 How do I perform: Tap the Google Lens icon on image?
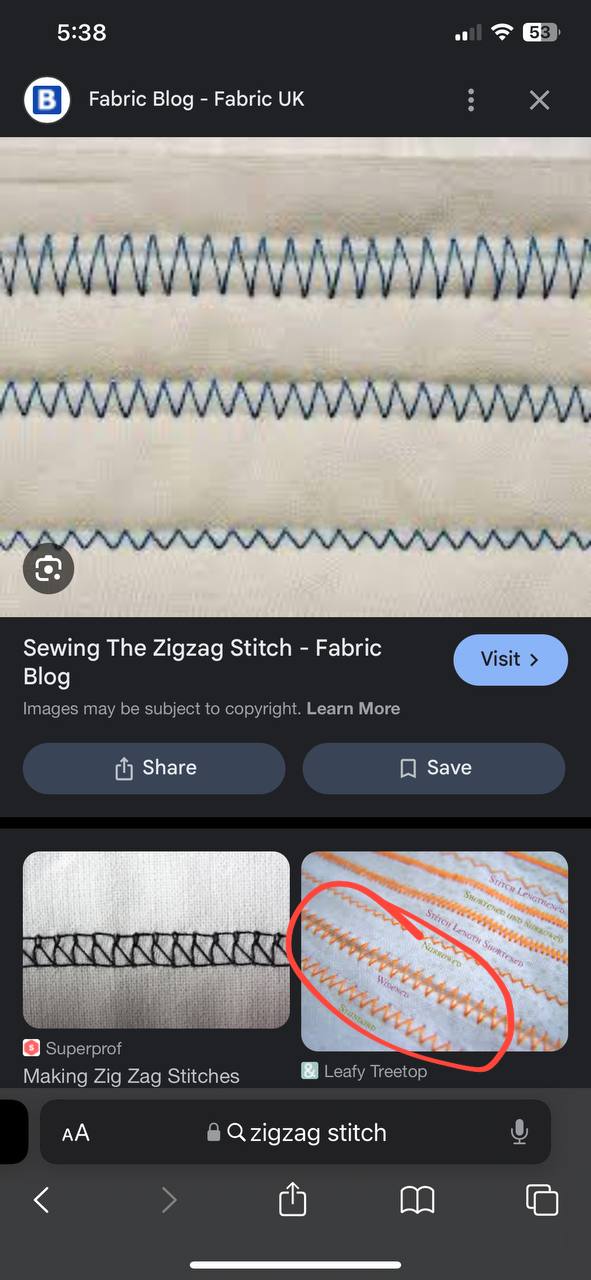point(48,569)
